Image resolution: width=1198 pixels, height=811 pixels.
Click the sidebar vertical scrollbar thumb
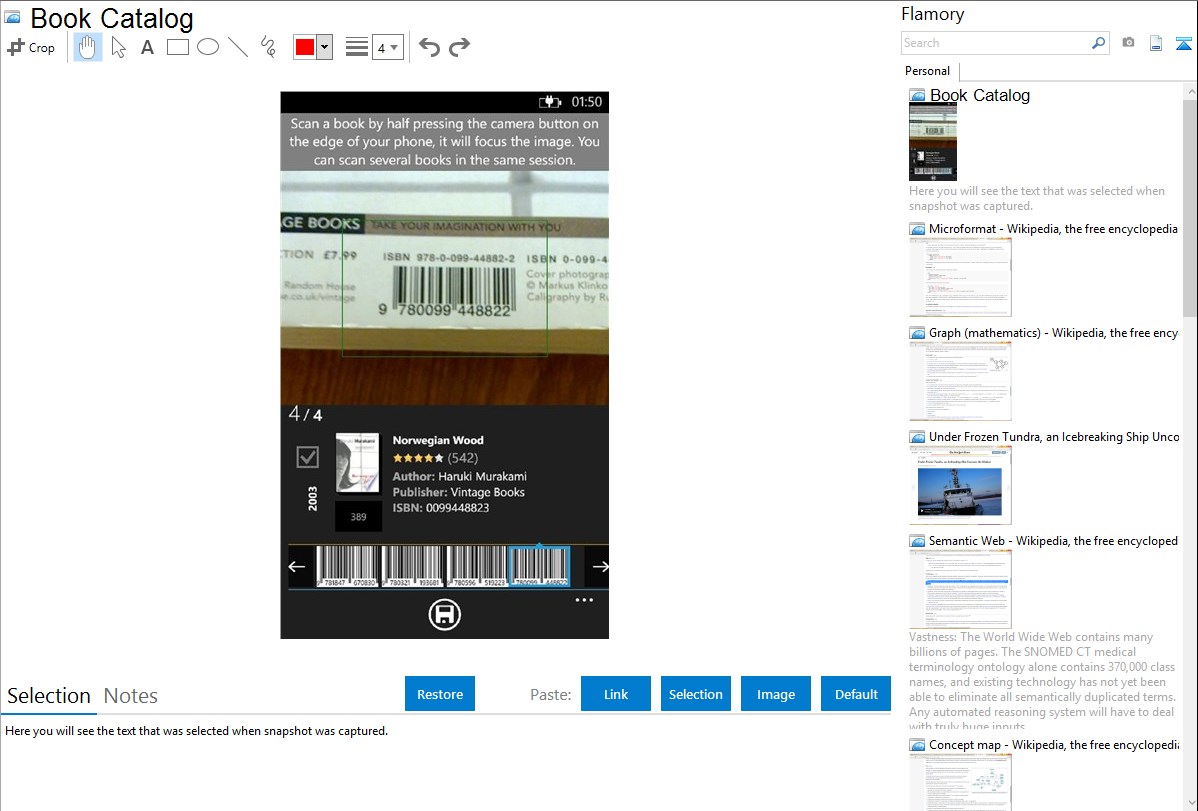tap(1190, 206)
